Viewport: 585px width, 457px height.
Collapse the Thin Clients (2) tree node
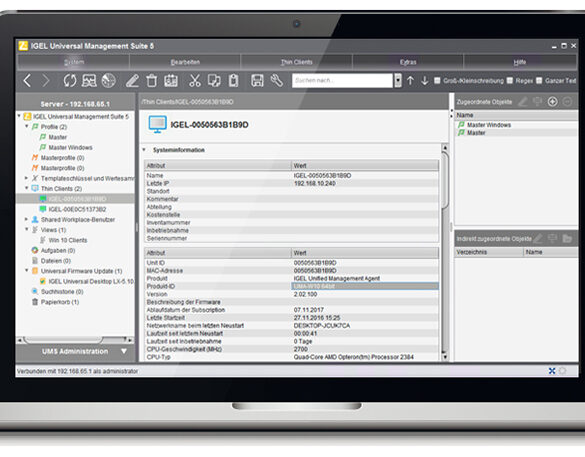click(x=26, y=188)
